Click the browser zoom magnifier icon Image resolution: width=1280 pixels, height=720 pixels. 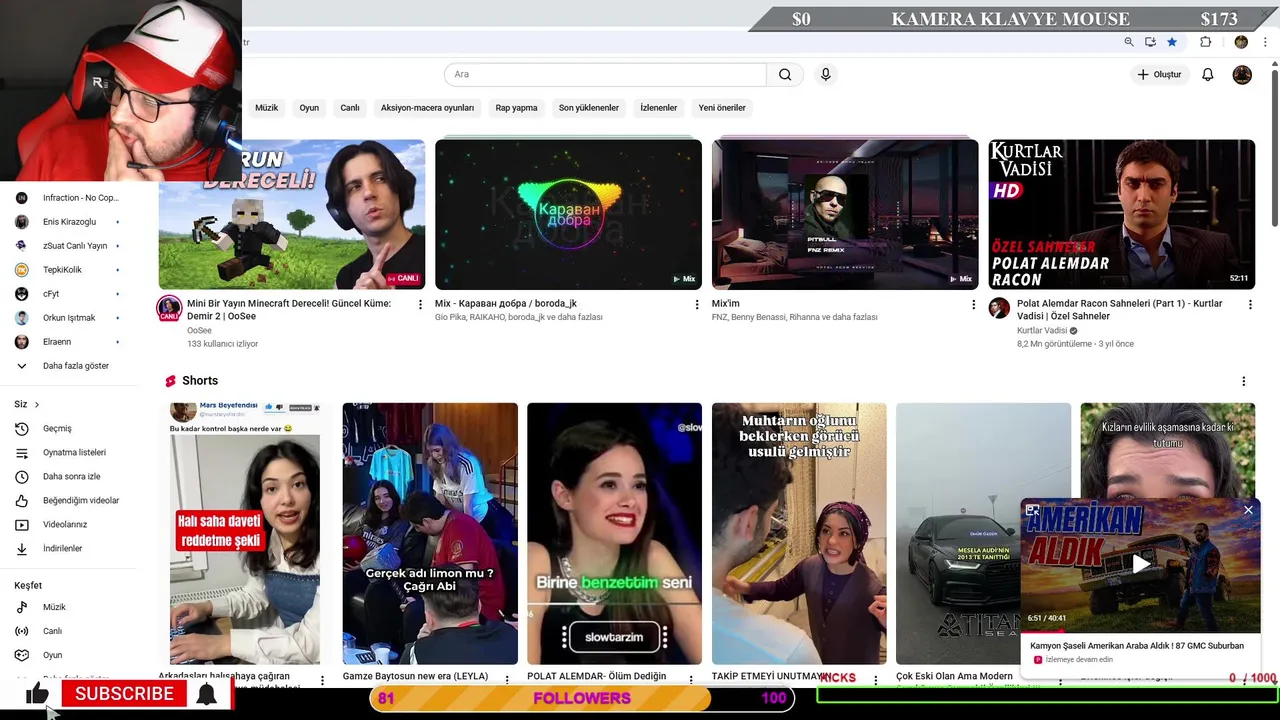click(x=1129, y=42)
